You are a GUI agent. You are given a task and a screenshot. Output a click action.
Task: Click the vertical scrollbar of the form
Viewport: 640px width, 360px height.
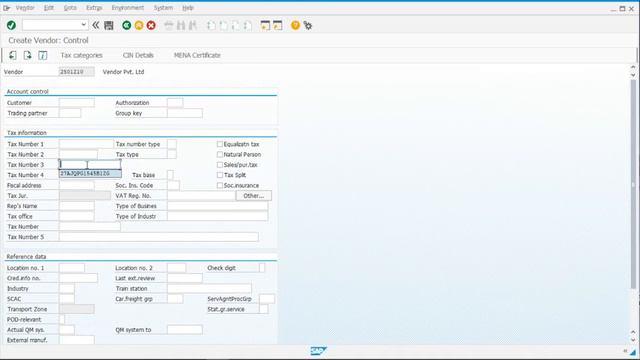click(633, 184)
